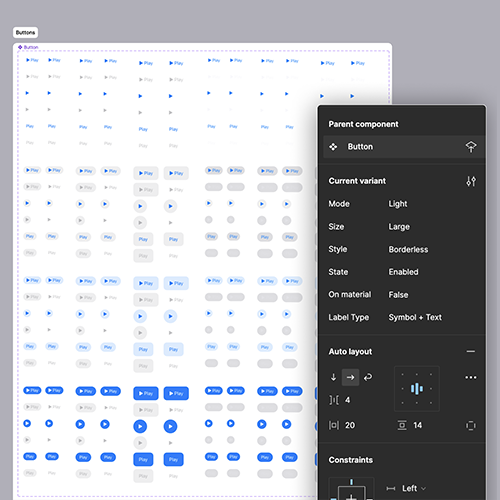Screen dimensions: 500x500
Task: Open Left horizontal constraint dropdown
Action: 414,488
